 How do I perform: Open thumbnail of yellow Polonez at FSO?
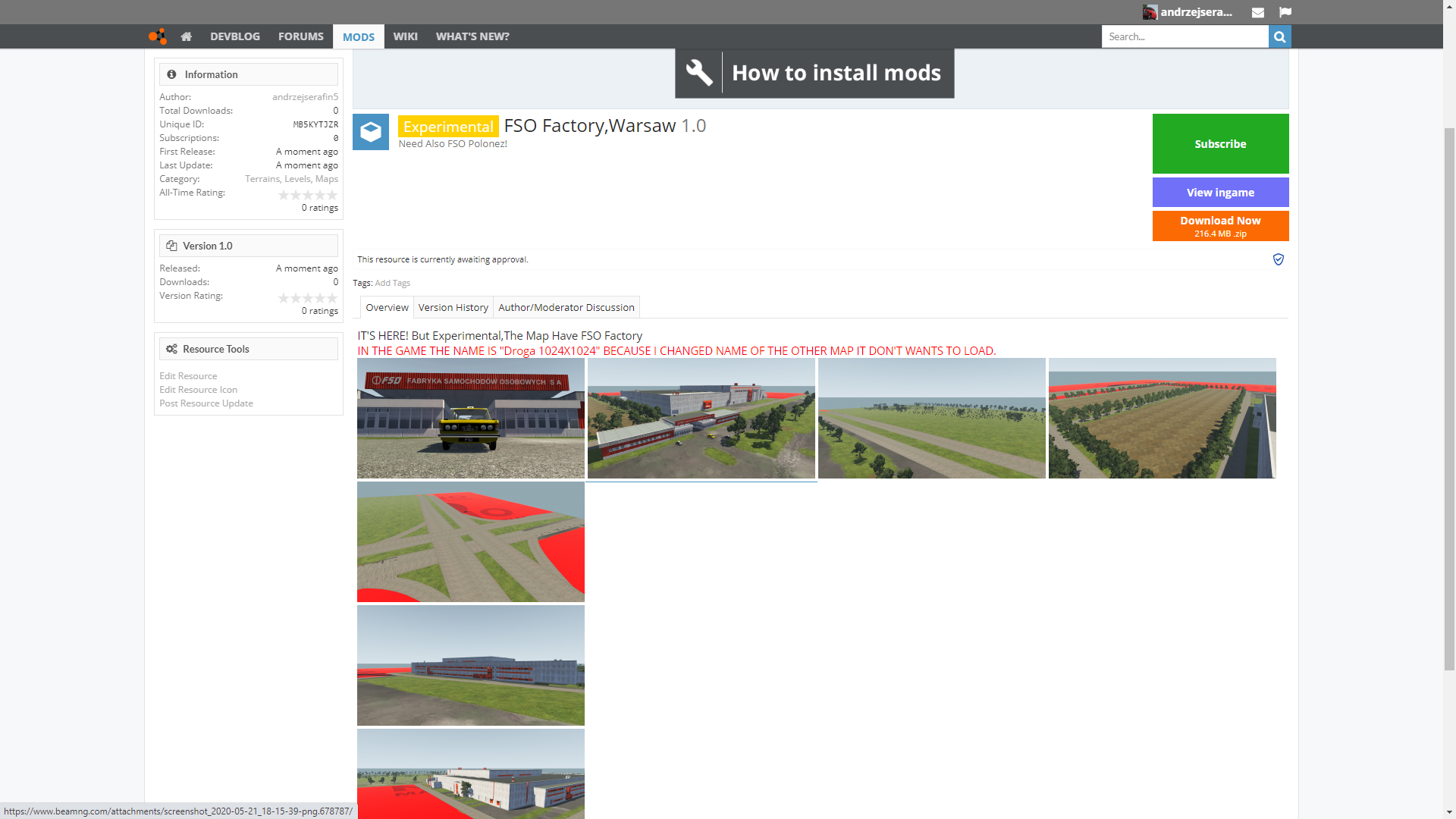471,418
